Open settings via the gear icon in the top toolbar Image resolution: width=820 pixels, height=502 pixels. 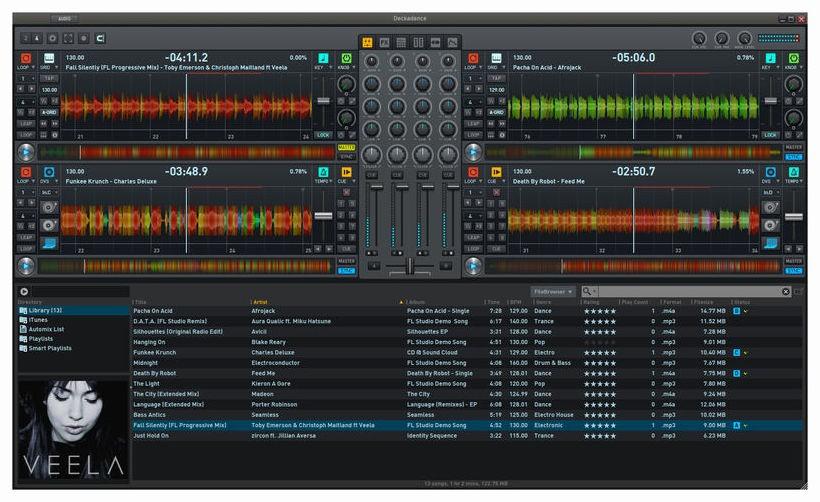(x=52, y=38)
